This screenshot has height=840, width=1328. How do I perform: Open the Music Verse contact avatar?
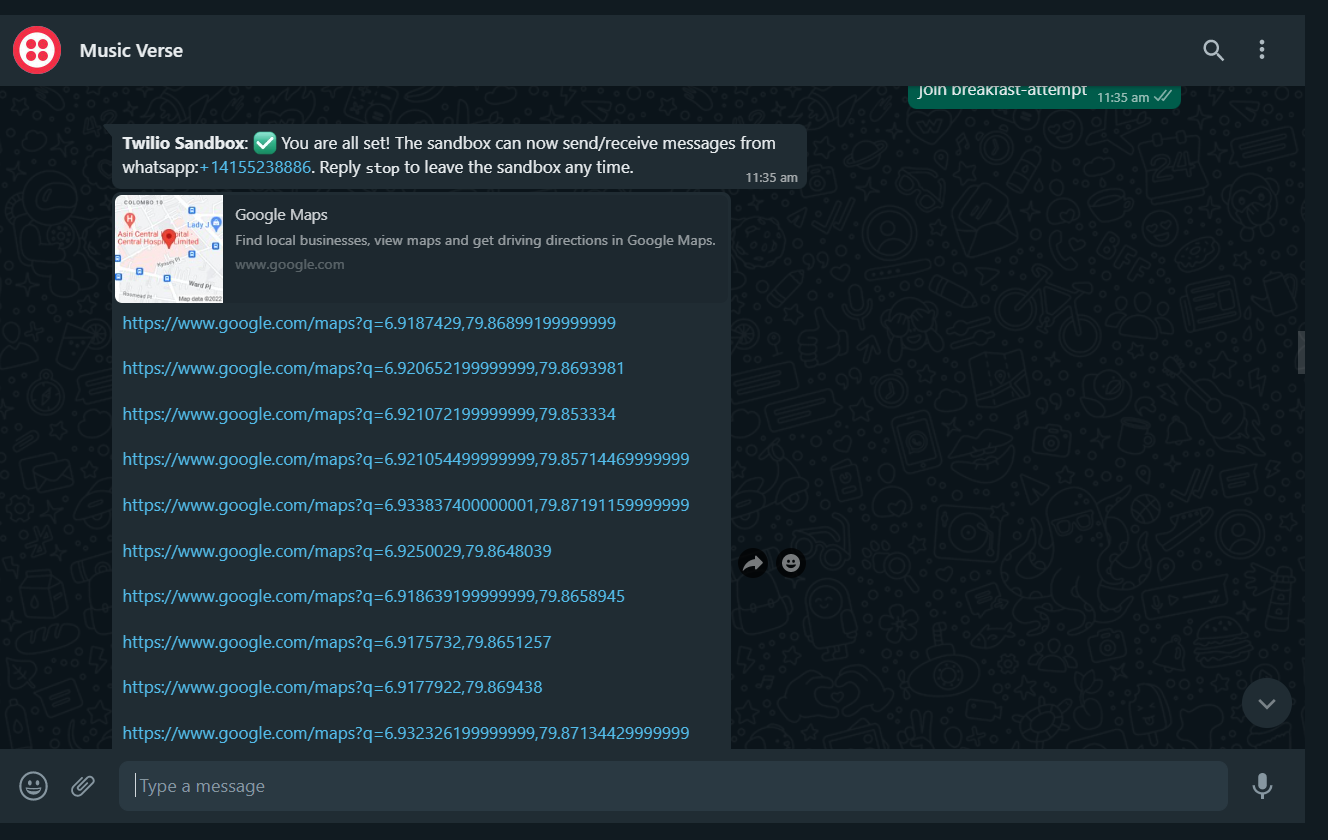(x=38, y=50)
